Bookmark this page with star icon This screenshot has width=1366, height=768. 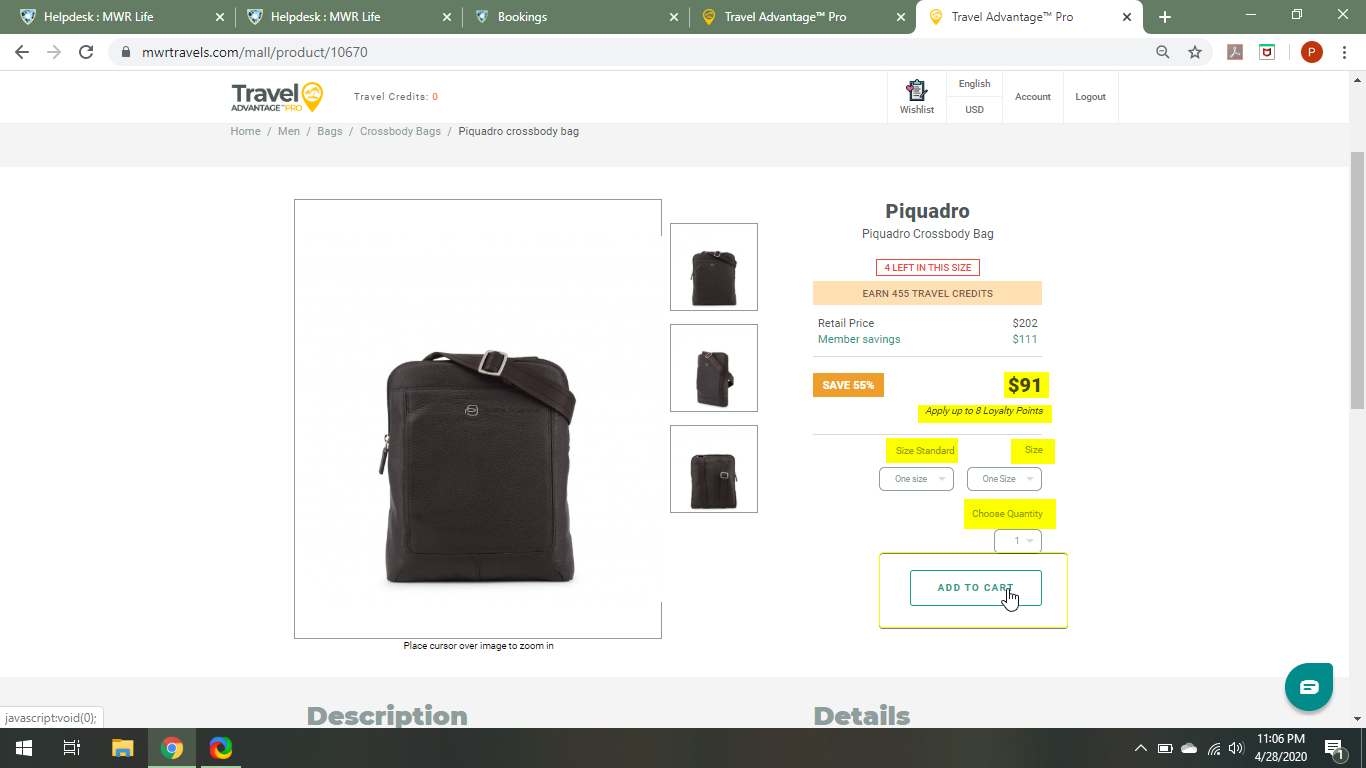pyautogui.click(x=1194, y=52)
